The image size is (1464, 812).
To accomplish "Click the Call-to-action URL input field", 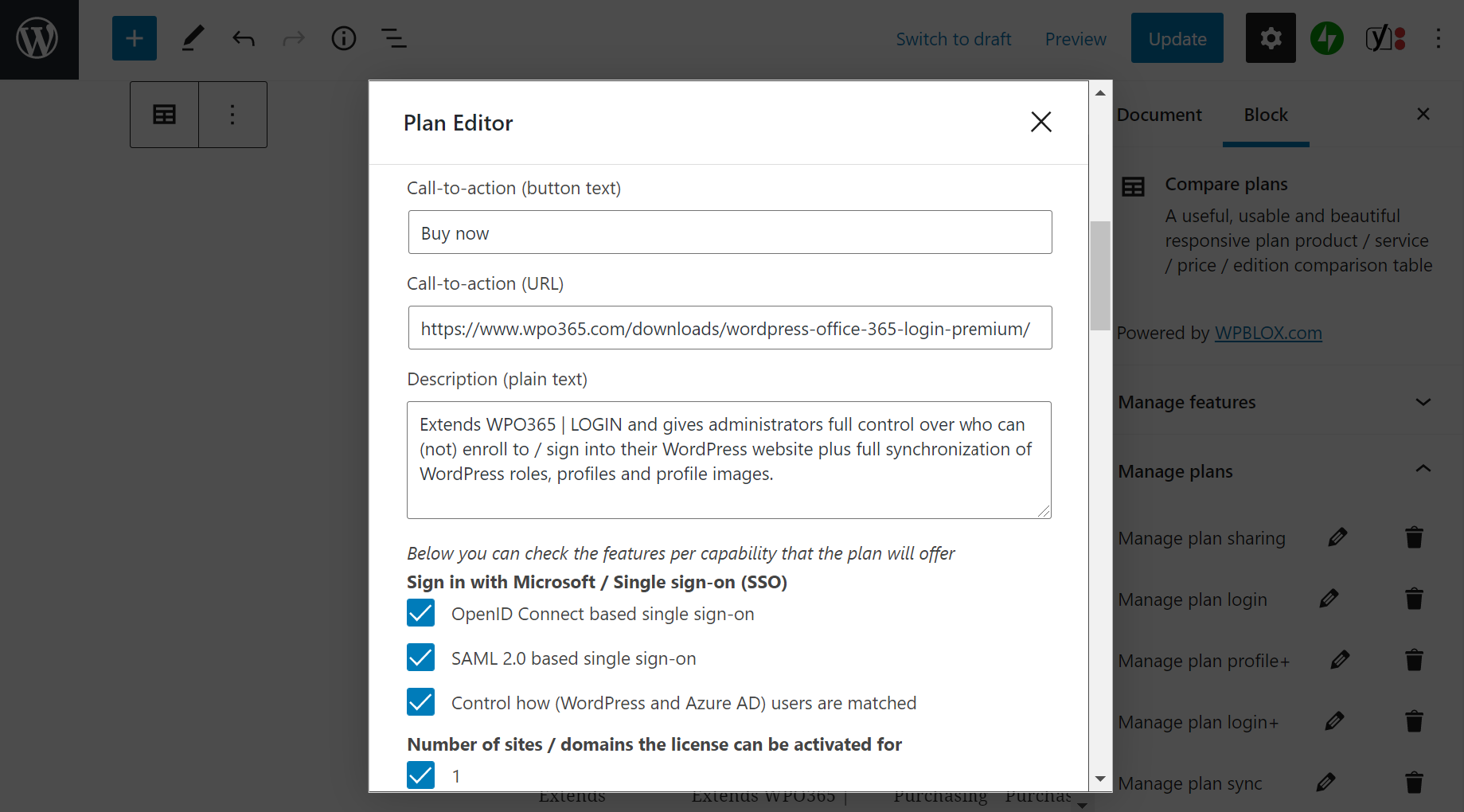I will coord(730,328).
